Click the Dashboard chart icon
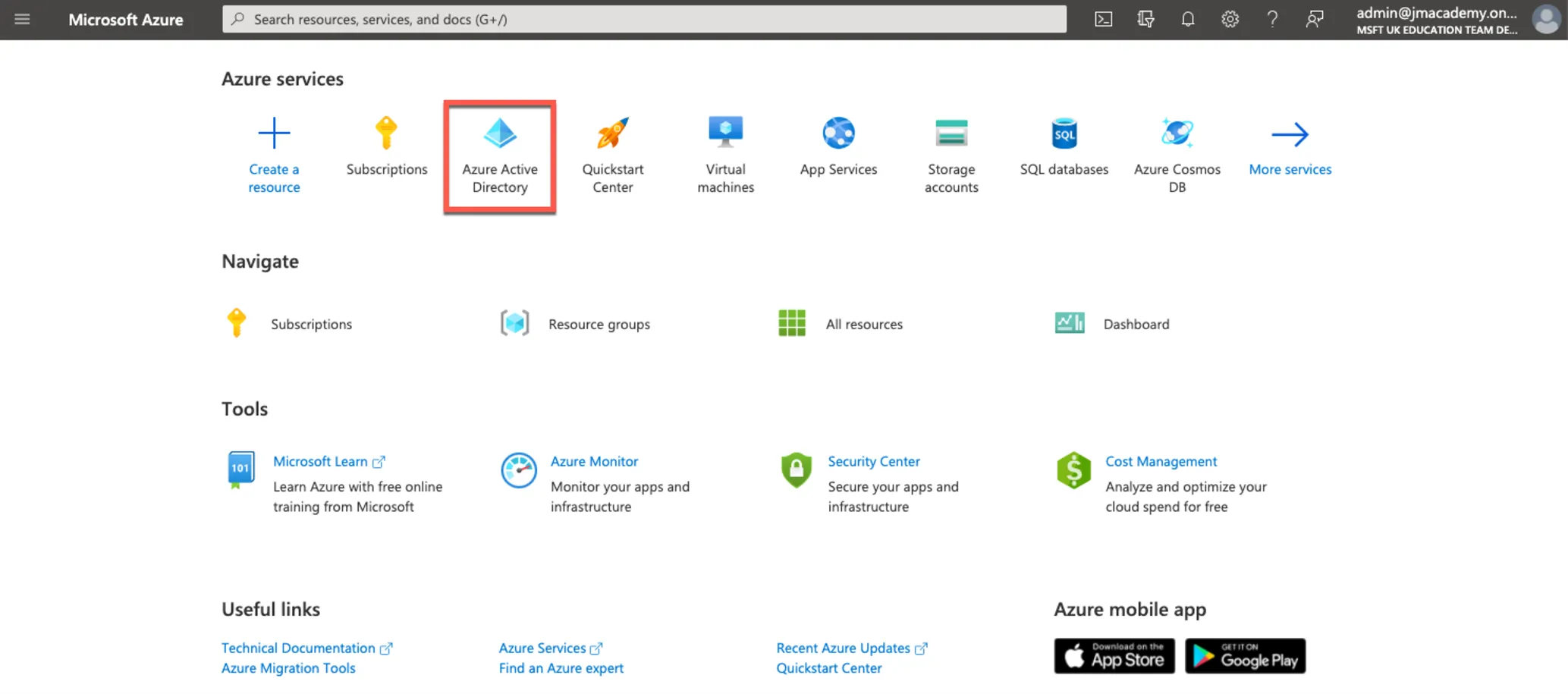The image size is (1568, 694). pyautogui.click(x=1070, y=323)
